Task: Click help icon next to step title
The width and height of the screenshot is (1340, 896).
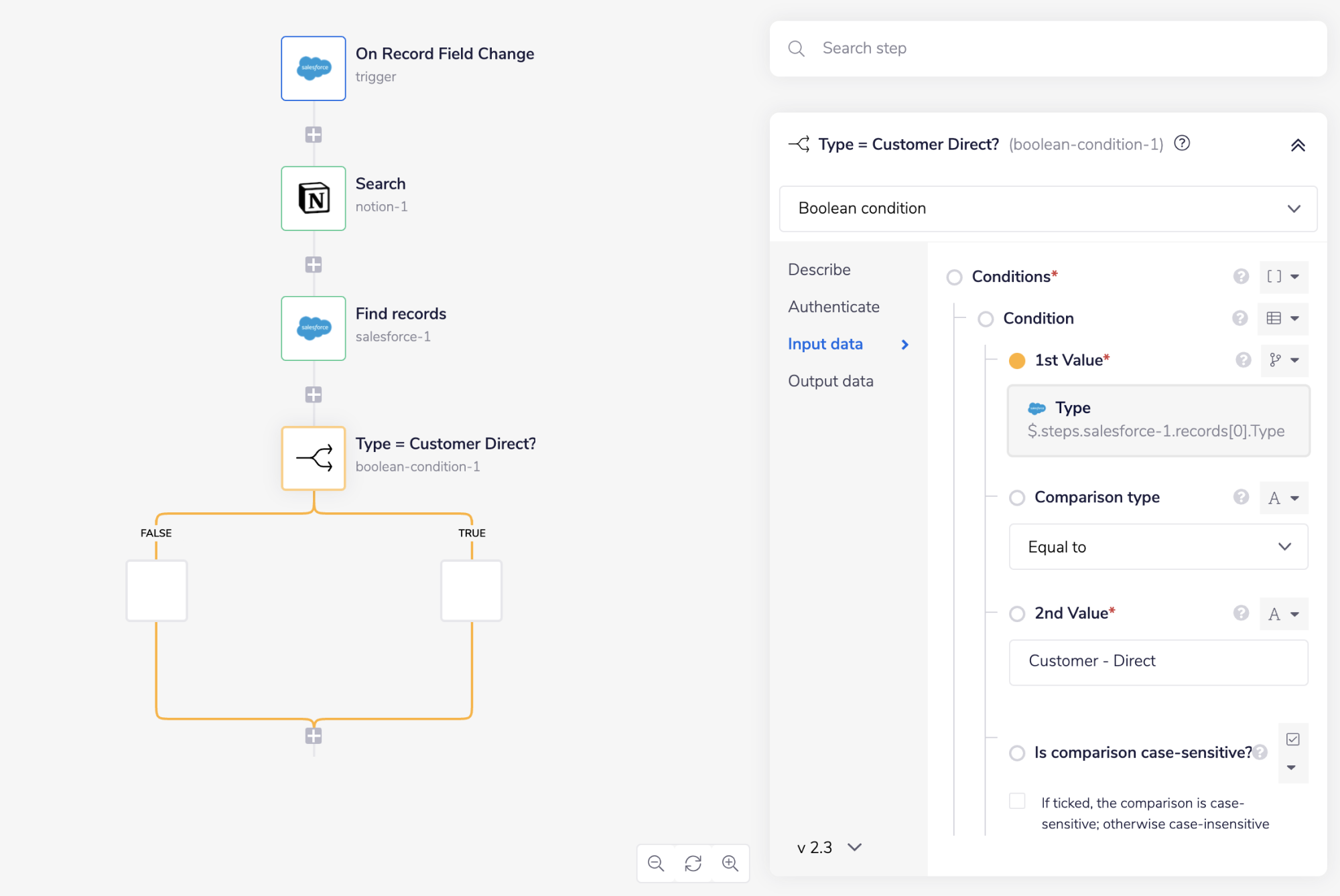Action: 1182,143
